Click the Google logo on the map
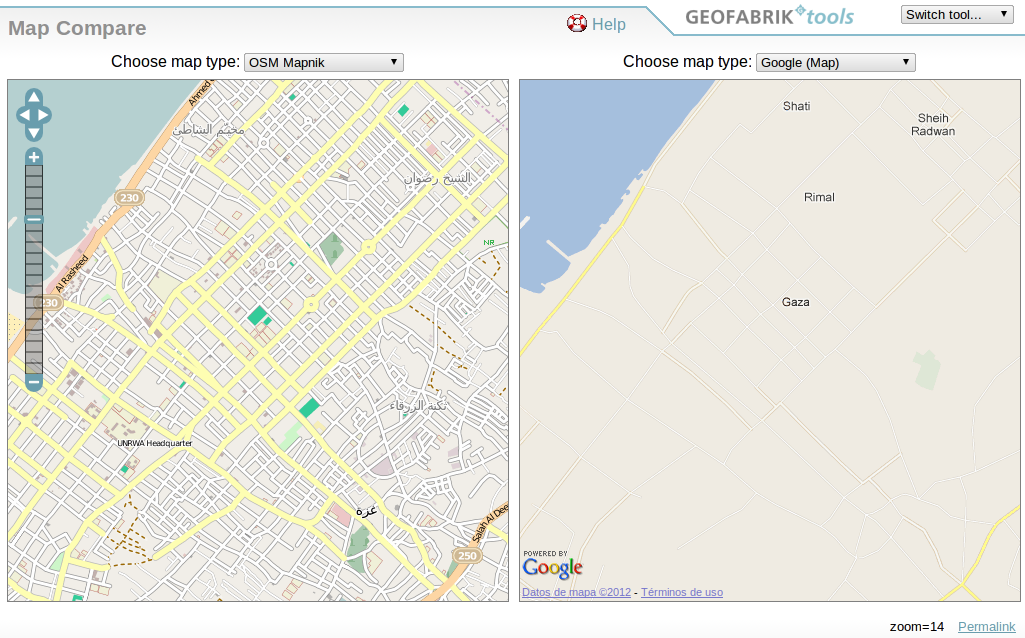The image size is (1025, 638). pyautogui.click(x=551, y=568)
